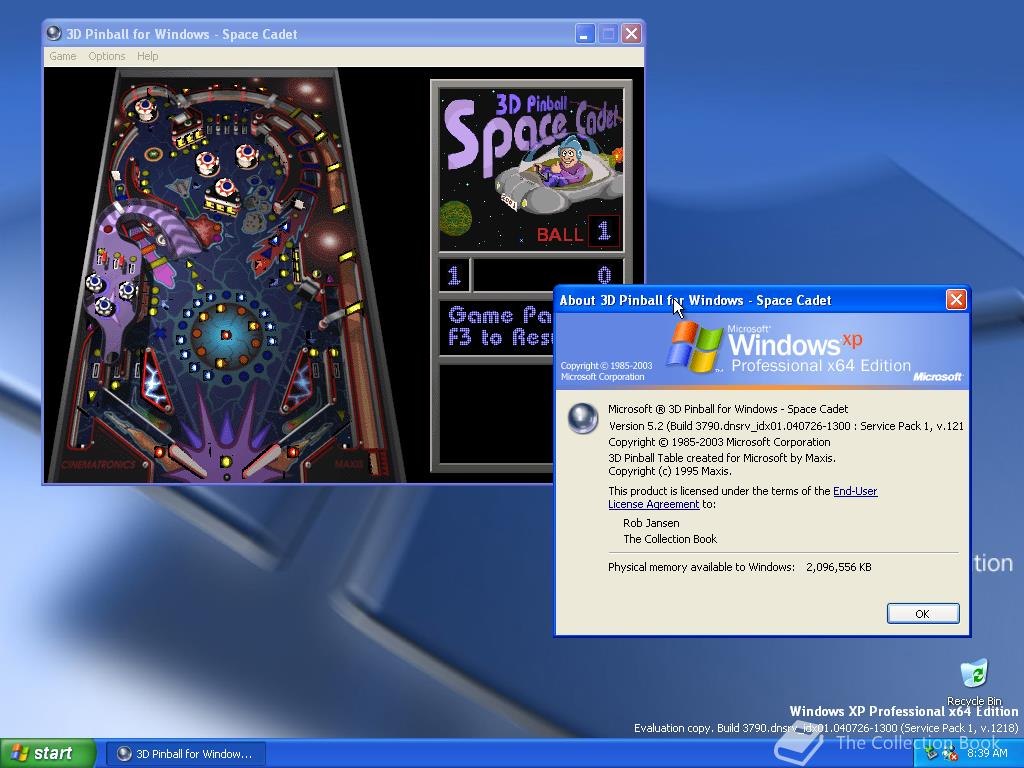
Task: Click the Start button
Action: (x=47, y=754)
